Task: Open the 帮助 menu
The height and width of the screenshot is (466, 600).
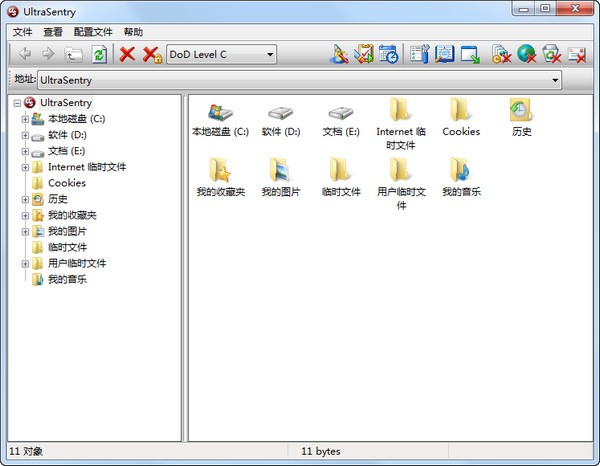Action: pyautogui.click(x=133, y=32)
